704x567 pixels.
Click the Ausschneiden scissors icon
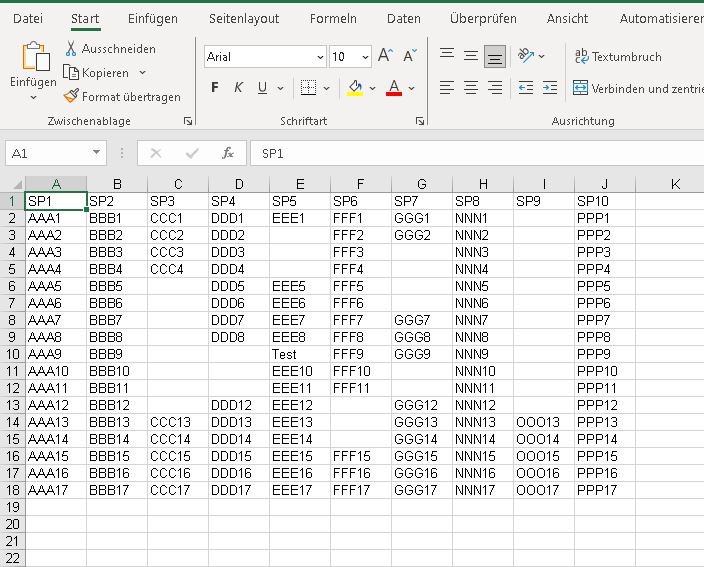click(x=71, y=49)
